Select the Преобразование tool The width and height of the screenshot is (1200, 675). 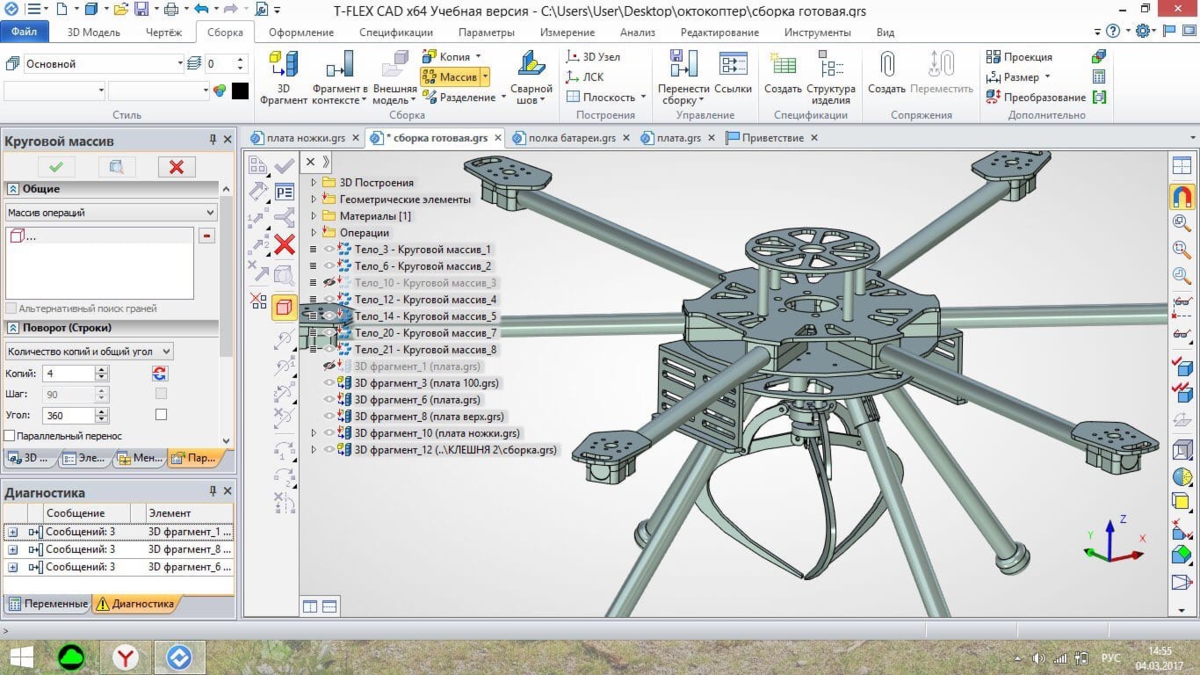1035,97
